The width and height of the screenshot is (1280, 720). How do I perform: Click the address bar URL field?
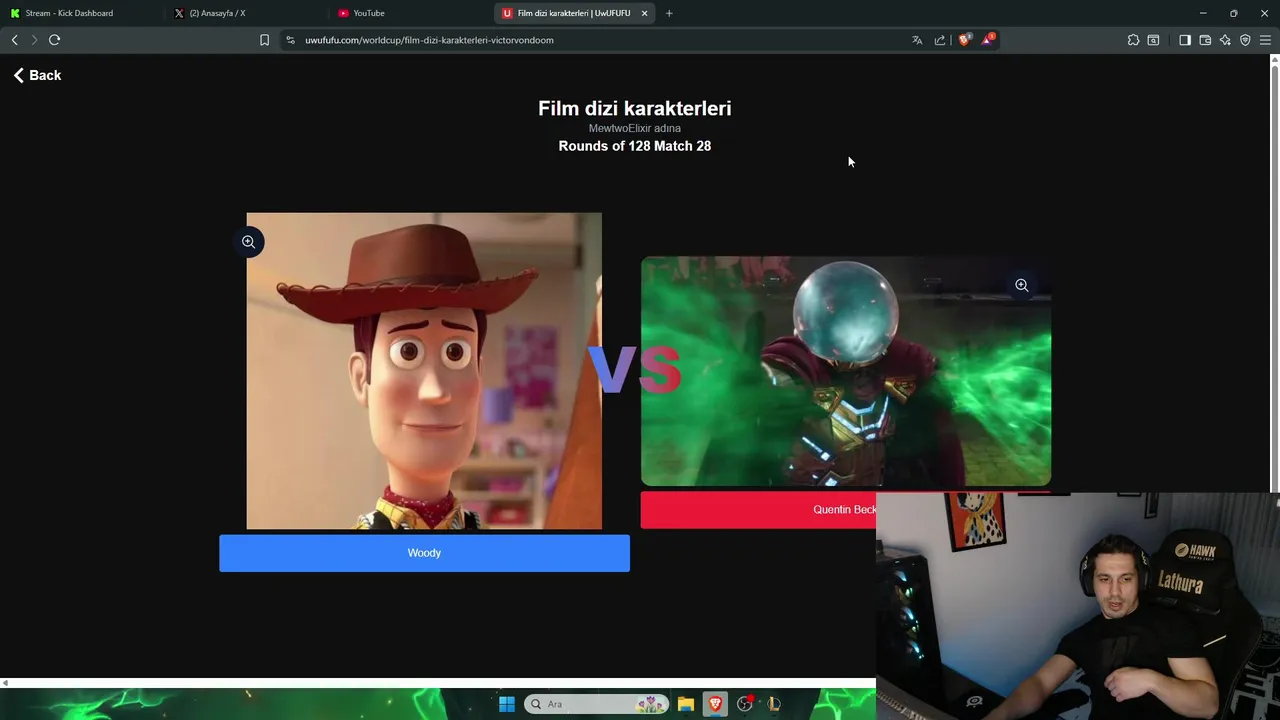[600, 40]
